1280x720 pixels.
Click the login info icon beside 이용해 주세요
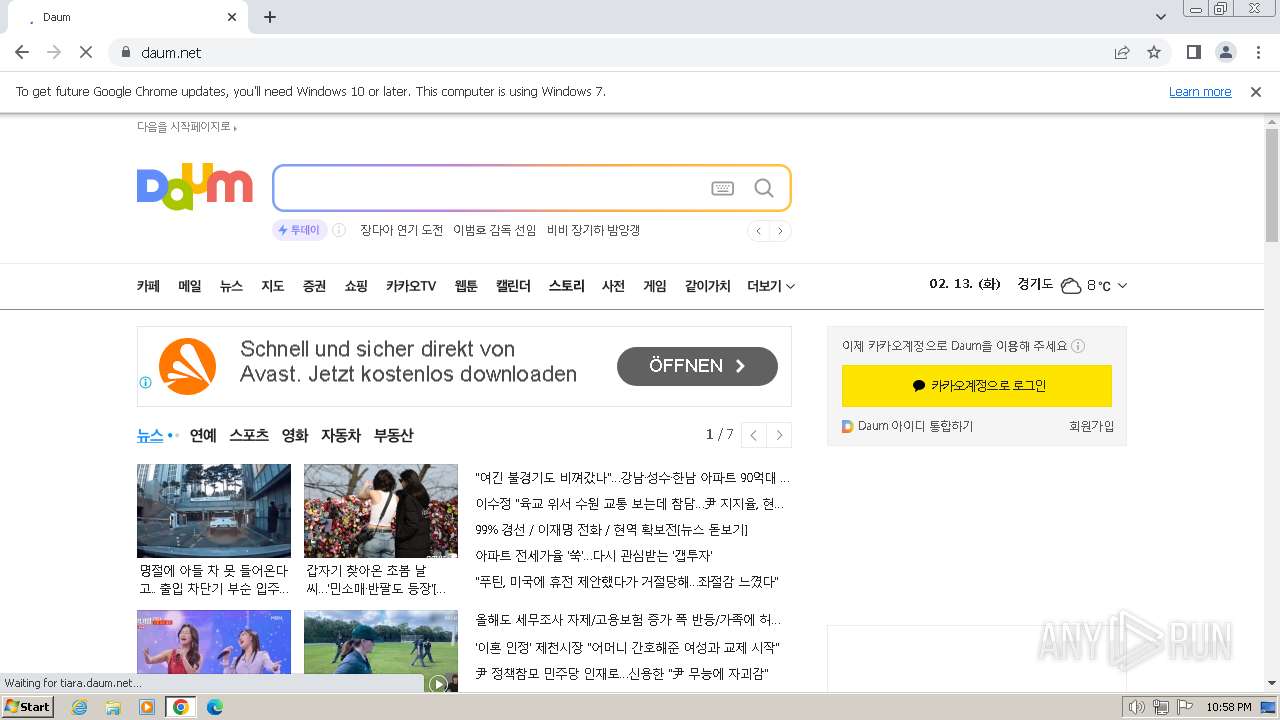pos(1078,346)
